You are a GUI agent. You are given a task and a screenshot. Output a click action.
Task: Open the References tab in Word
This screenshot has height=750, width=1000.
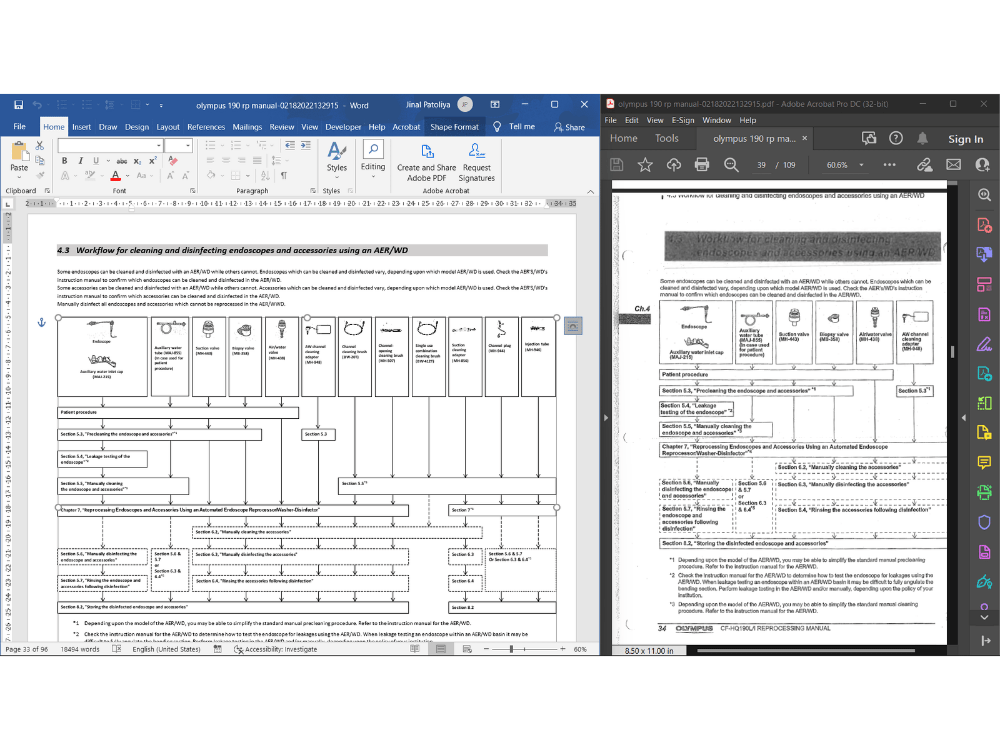coord(205,127)
